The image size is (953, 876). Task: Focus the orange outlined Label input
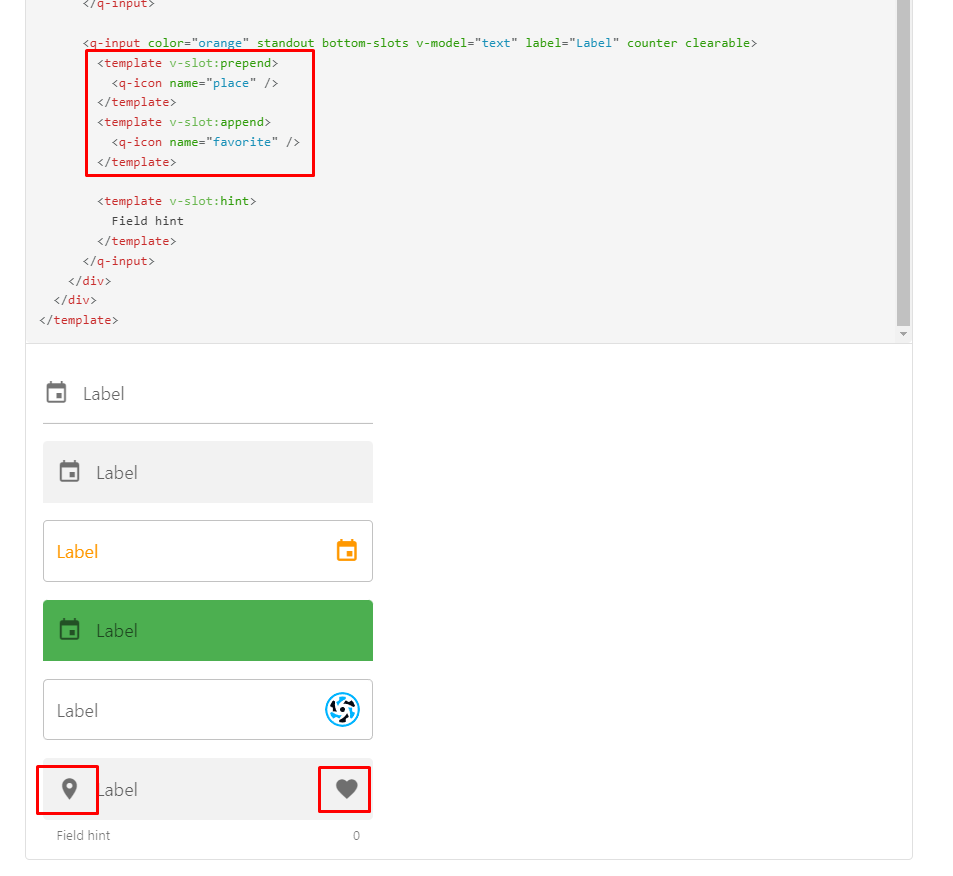tap(200, 550)
